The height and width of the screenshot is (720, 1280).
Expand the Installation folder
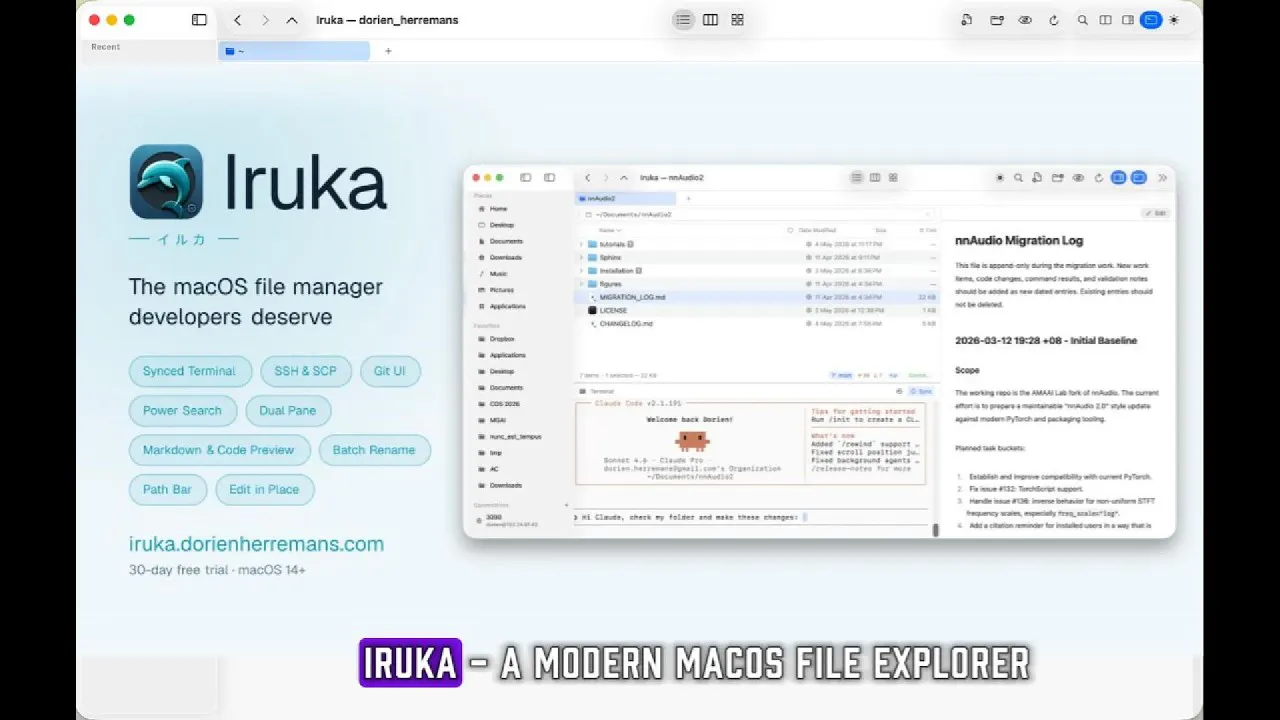pyautogui.click(x=581, y=271)
